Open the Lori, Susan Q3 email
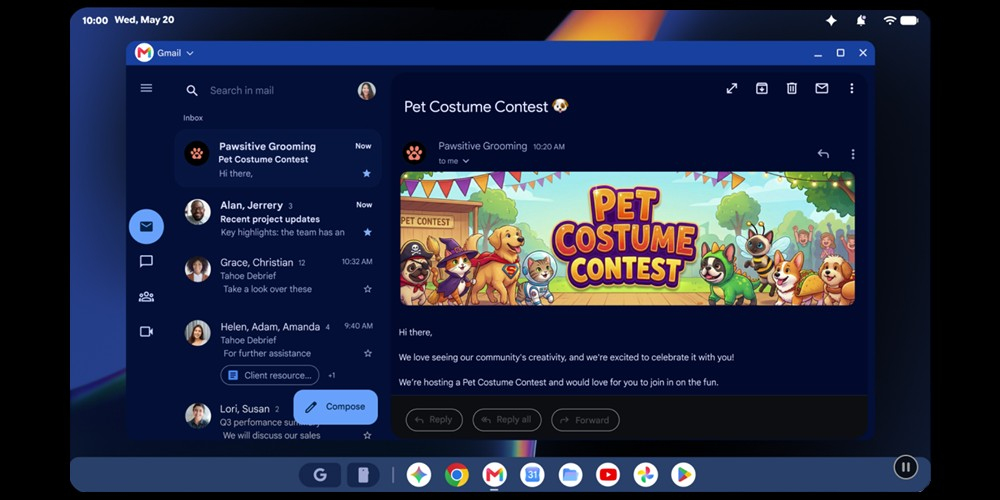Image resolution: width=1000 pixels, height=500 pixels. [278, 422]
